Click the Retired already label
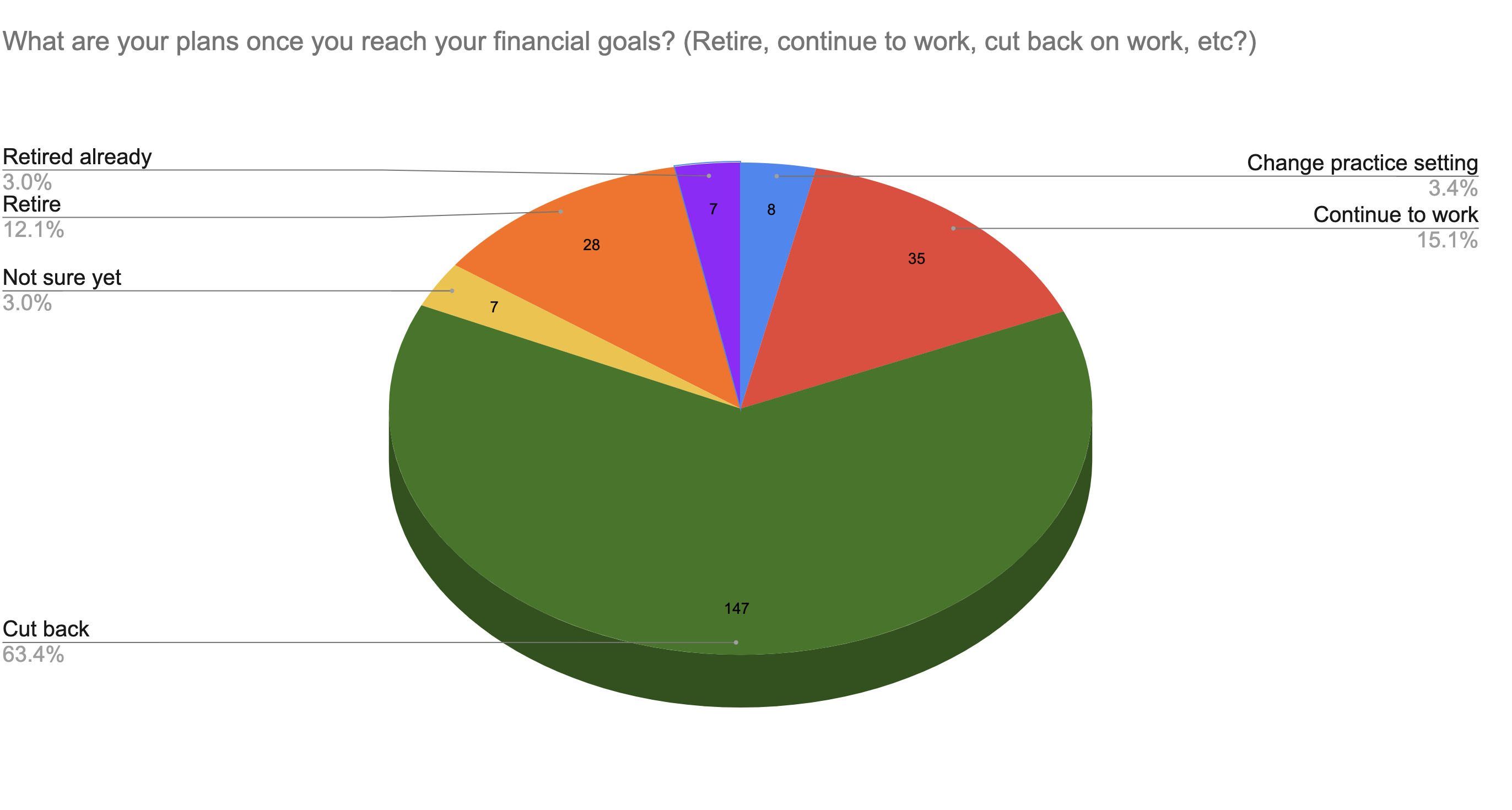The image size is (1512, 810). (77, 156)
